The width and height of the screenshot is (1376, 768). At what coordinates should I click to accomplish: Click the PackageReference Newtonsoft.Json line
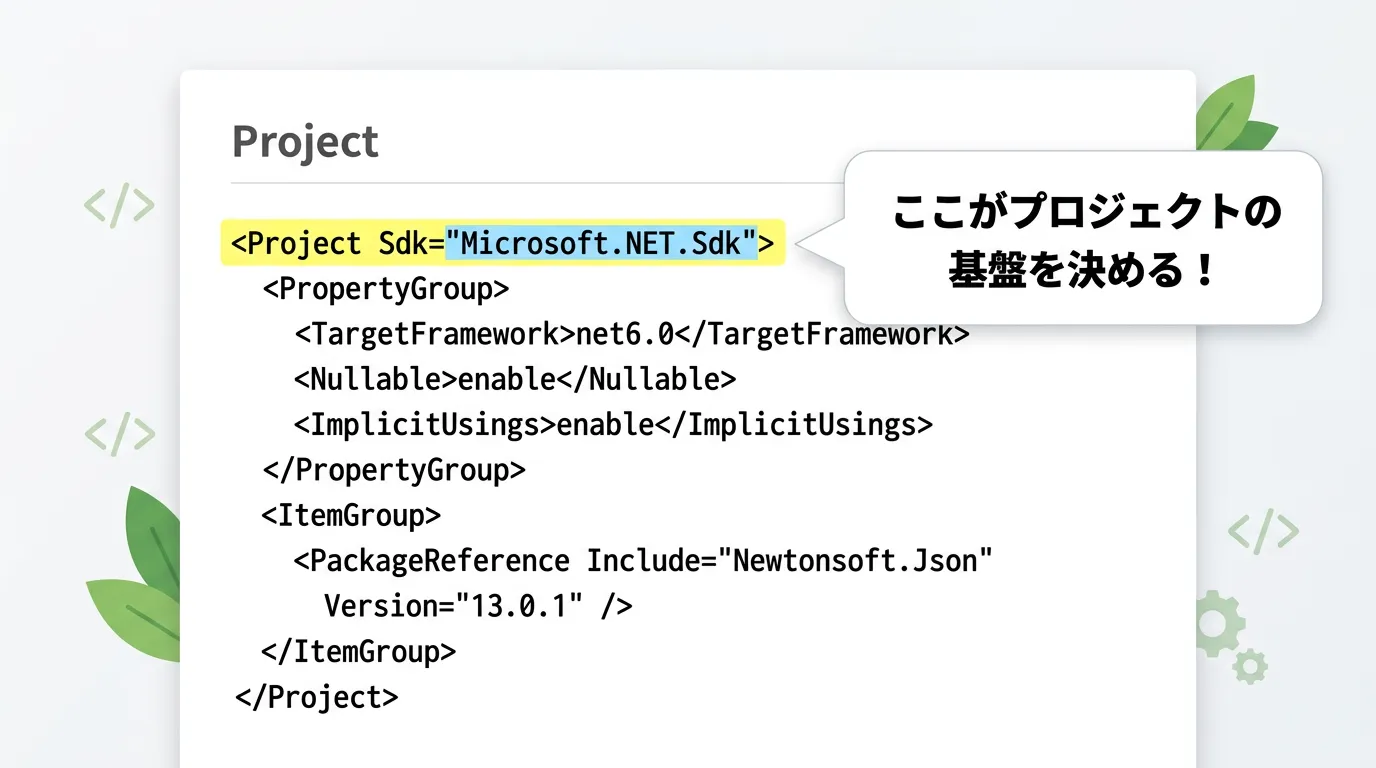pyautogui.click(x=642, y=560)
